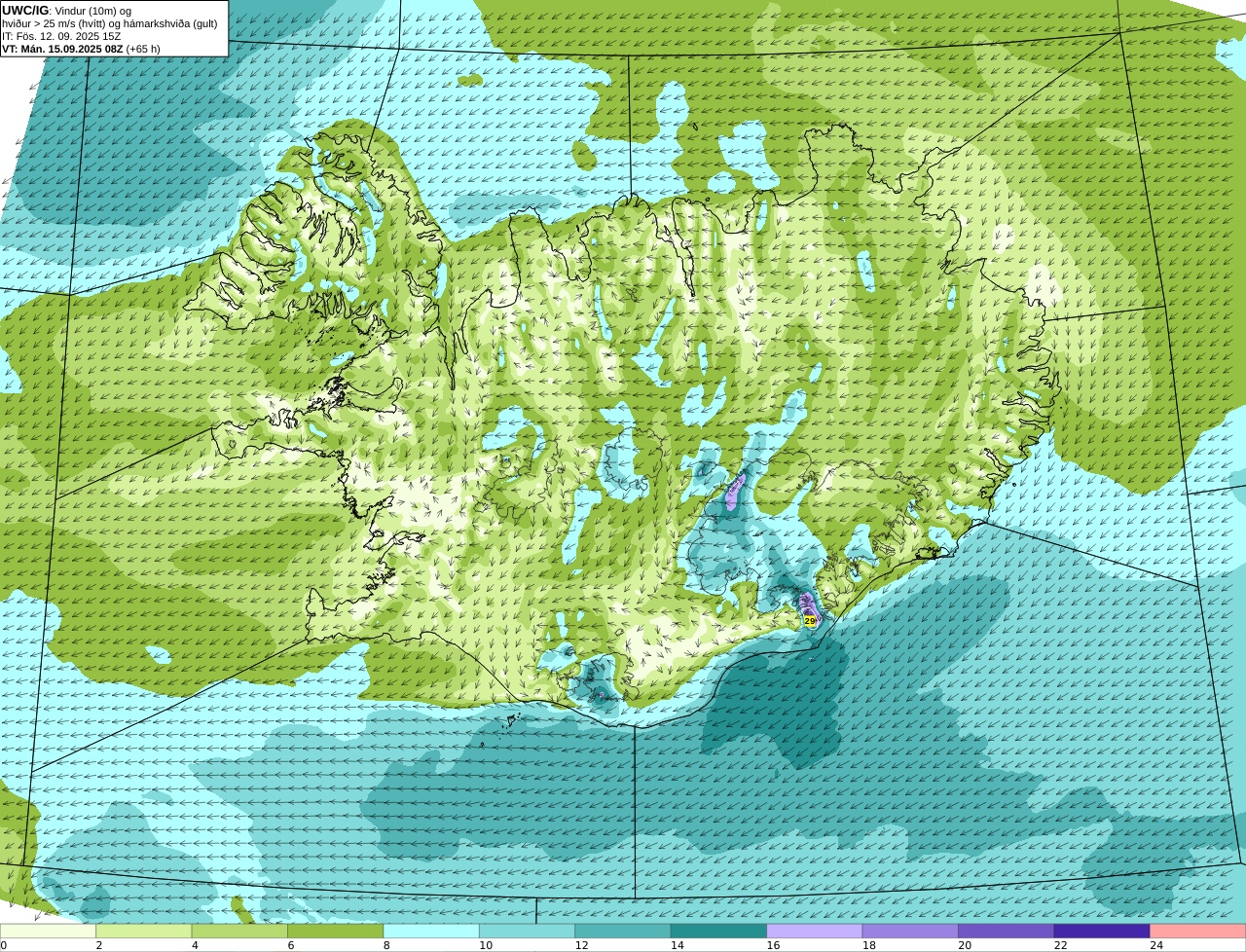This screenshot has width=1246, height=952.
Task: Click the scale label '0'
Action: click(4, 944)
